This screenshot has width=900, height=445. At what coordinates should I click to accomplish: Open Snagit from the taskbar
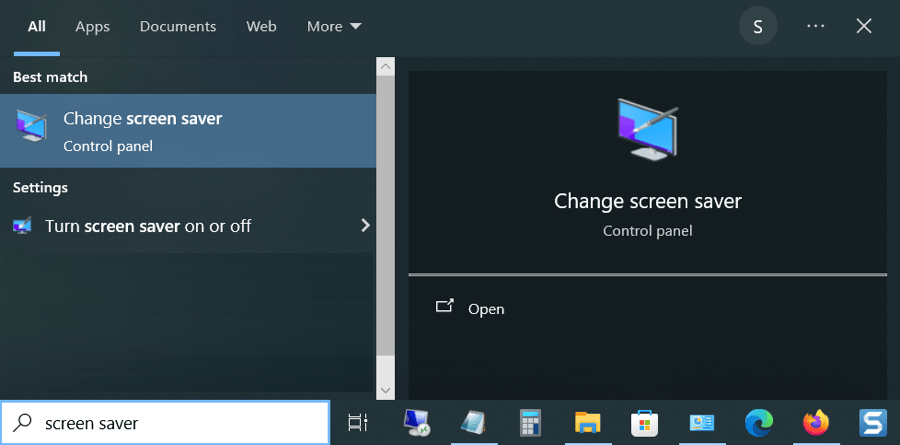point(872,423)
